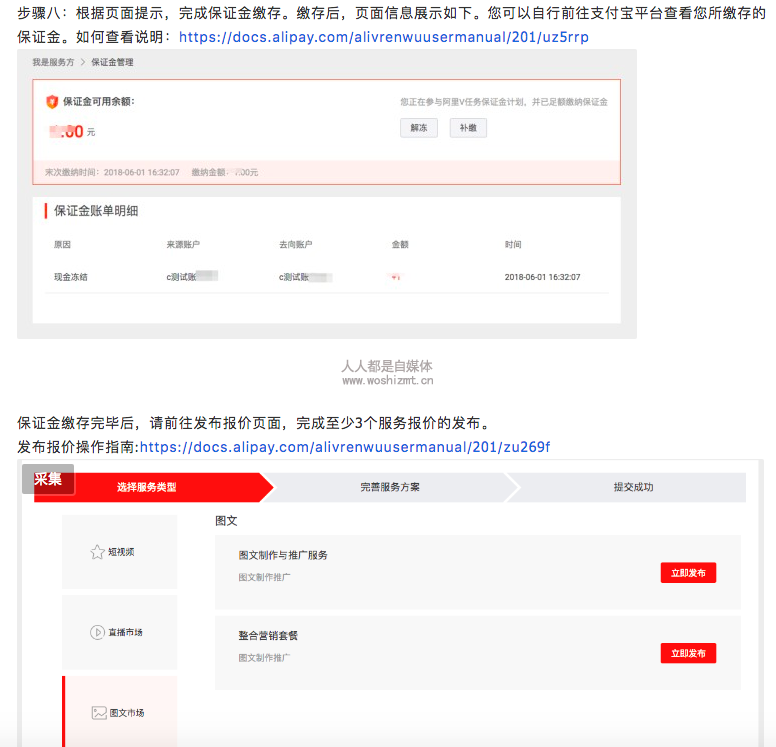Click the 采集 badge on the image
Viewport: 776px width, 747px height.
click(47, 479)
